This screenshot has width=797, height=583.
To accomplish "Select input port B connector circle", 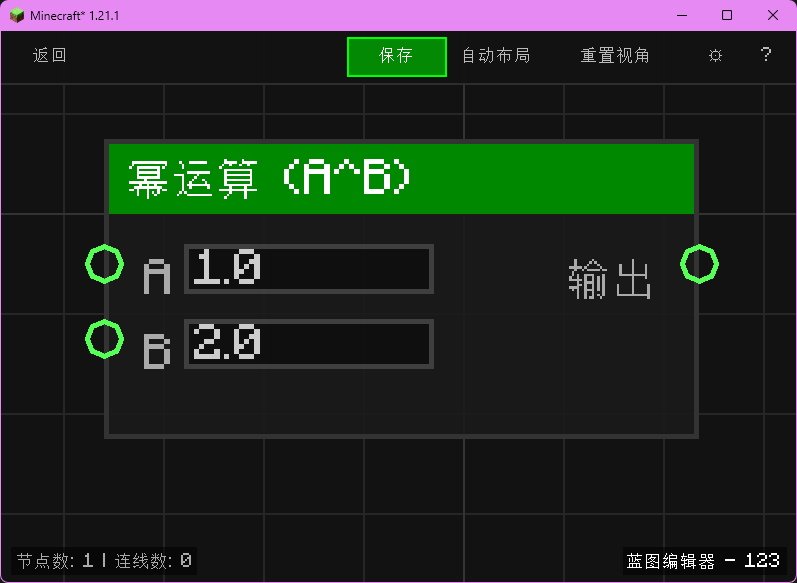I will click(104, 339).
